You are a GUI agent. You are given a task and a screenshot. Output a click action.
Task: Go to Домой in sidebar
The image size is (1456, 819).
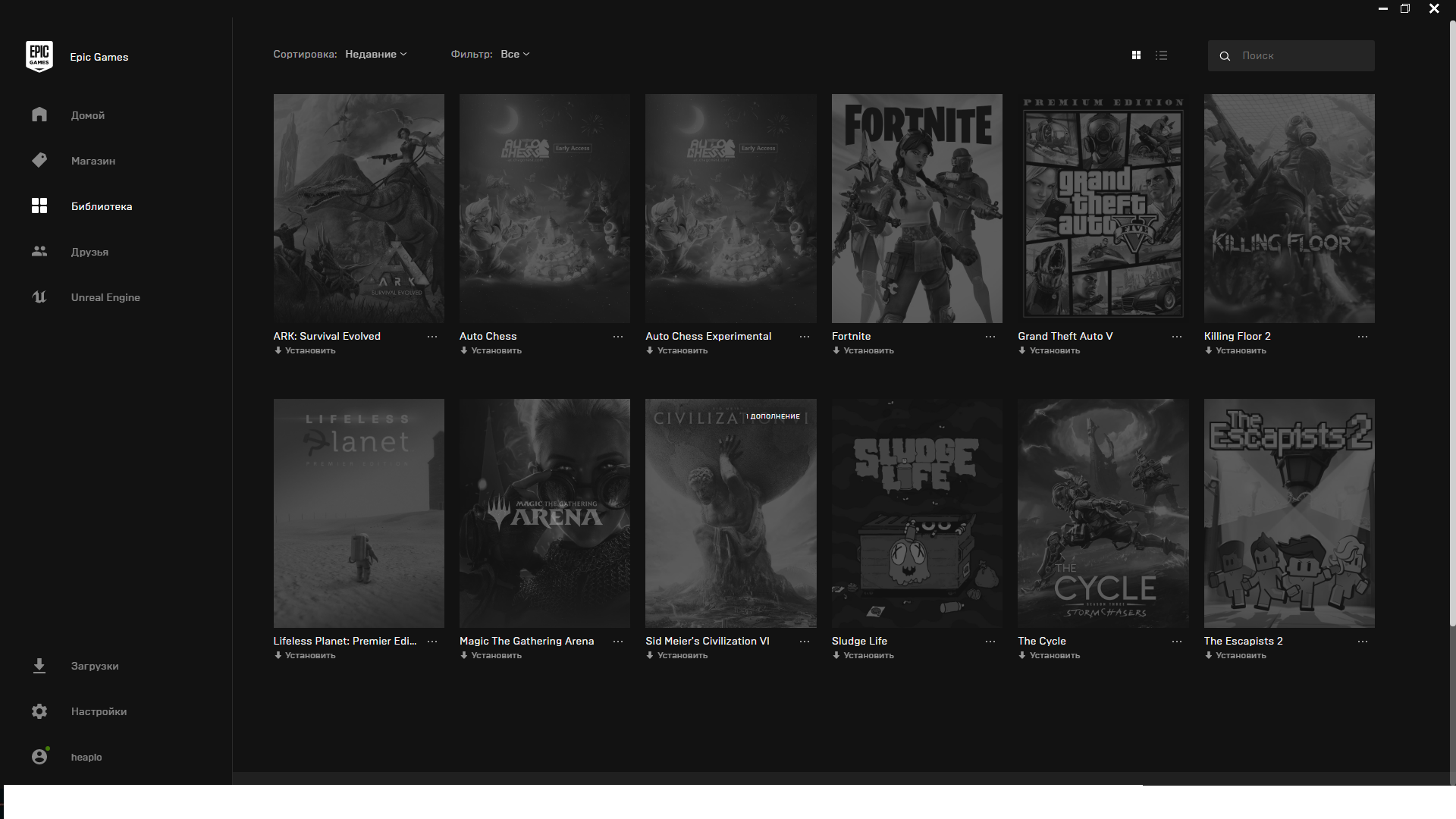[88, 115]
